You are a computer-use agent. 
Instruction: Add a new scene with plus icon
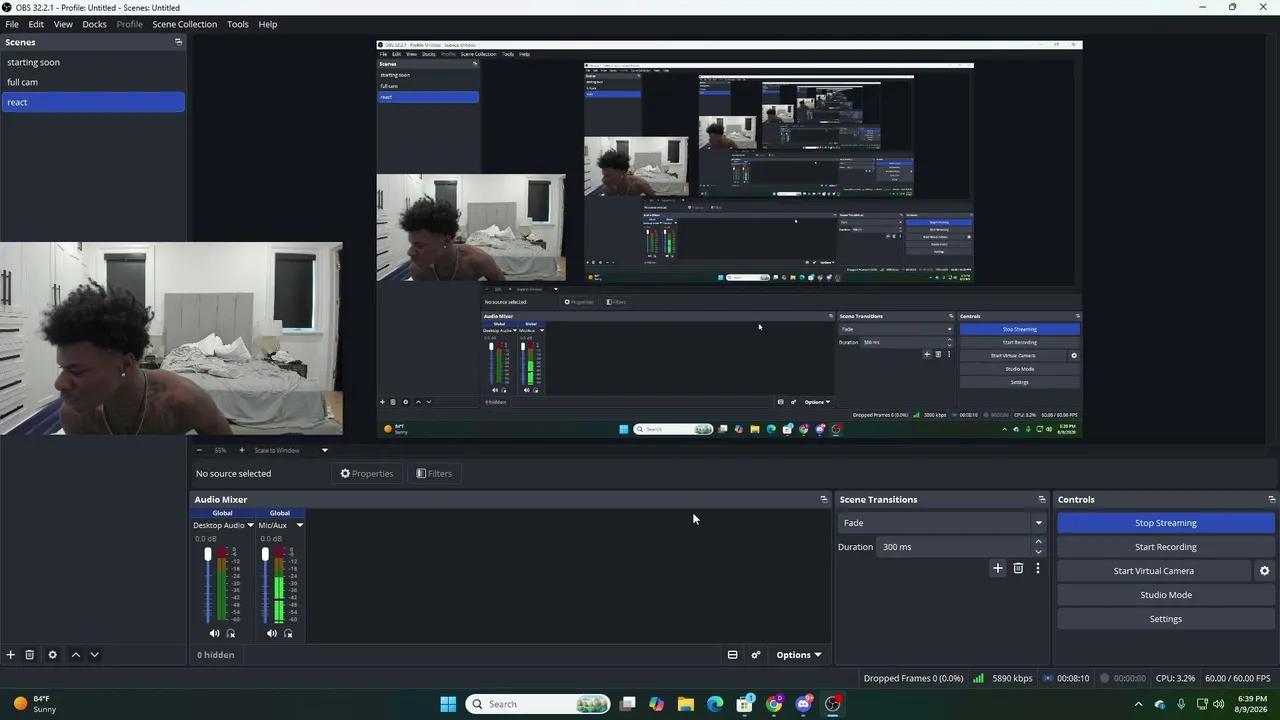(x=10, y=655)
